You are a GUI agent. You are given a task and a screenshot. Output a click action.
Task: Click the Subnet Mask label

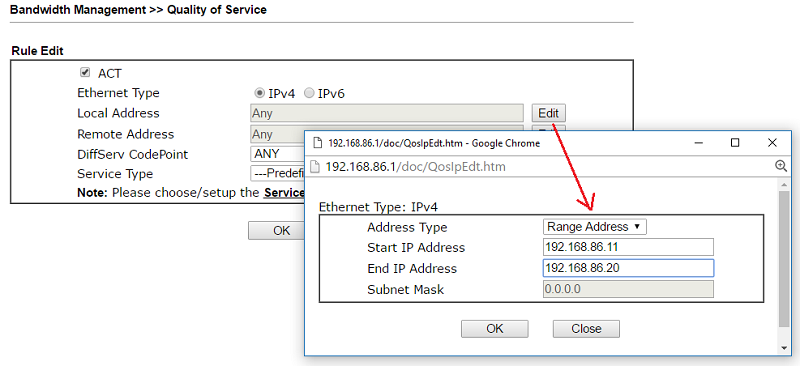click(406, 290)
